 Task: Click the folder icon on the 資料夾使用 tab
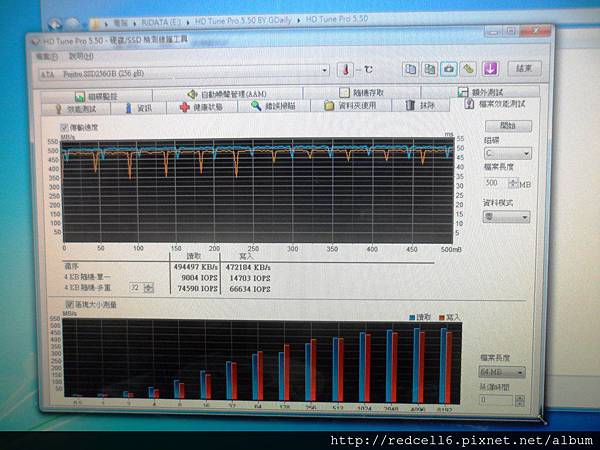[329, 106]
